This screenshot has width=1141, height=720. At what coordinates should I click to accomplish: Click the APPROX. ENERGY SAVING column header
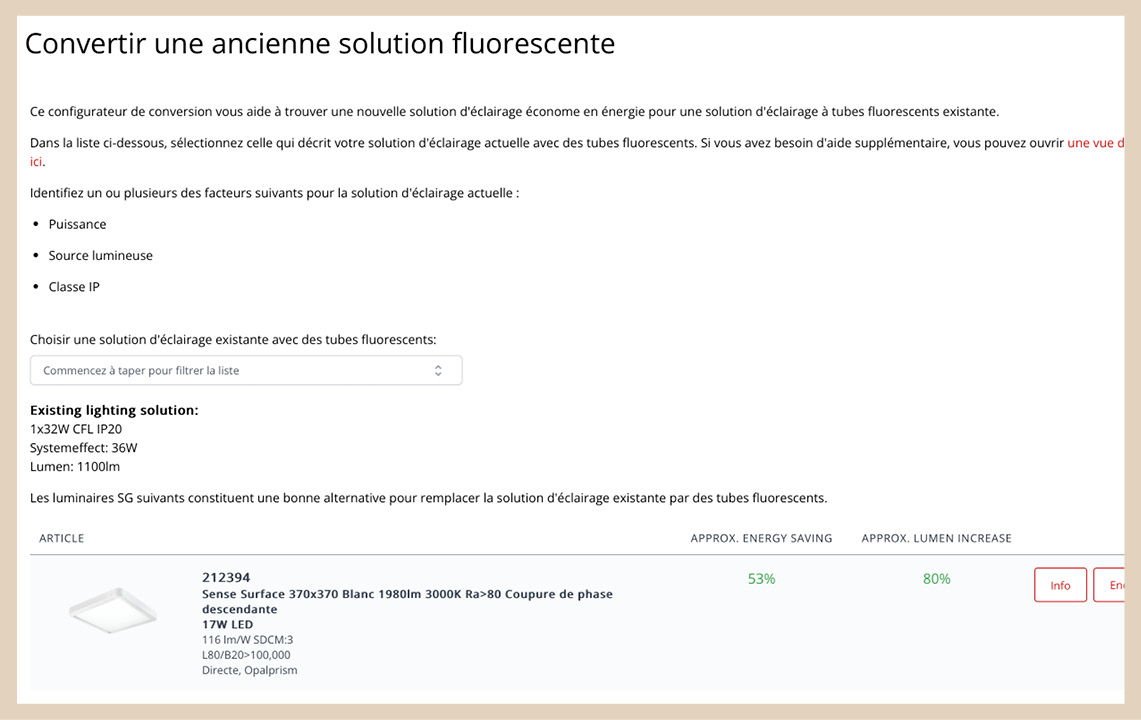(x=761, y=538)
